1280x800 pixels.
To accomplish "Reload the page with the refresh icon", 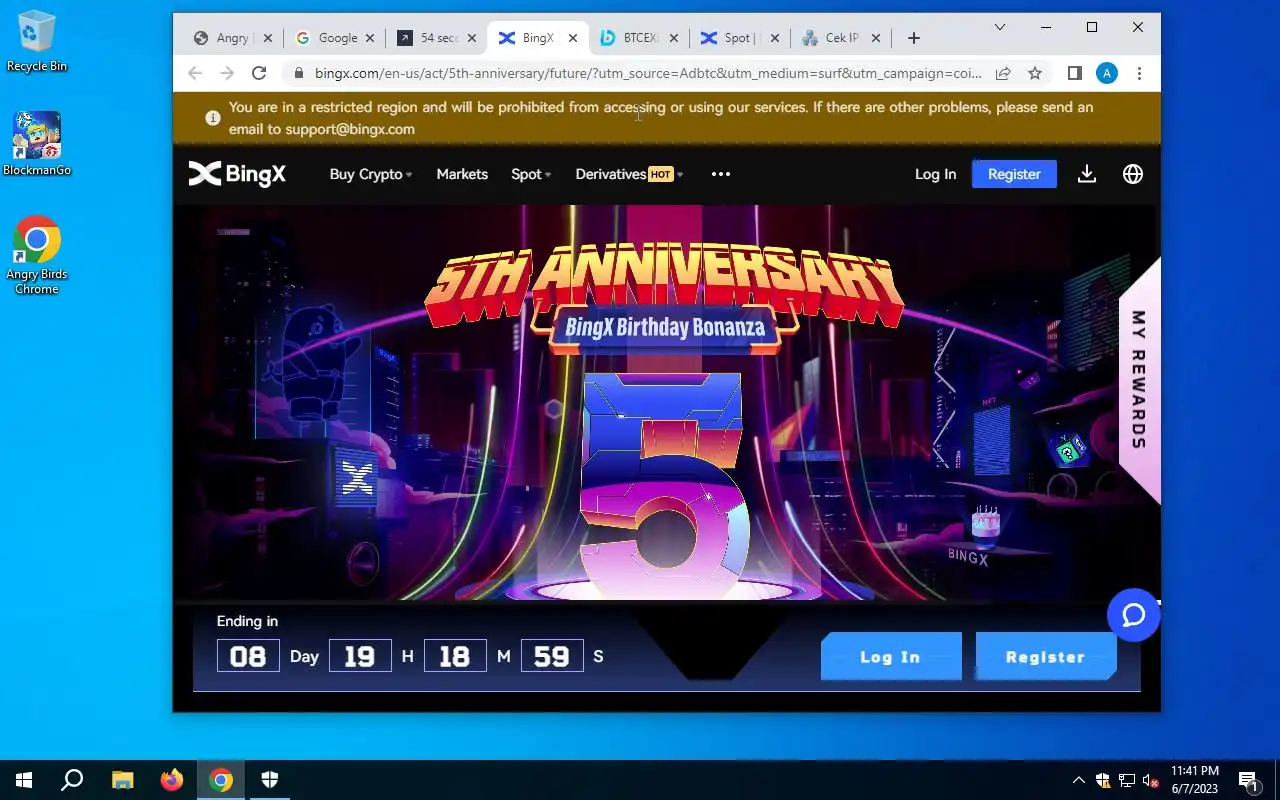I will 259,73.
